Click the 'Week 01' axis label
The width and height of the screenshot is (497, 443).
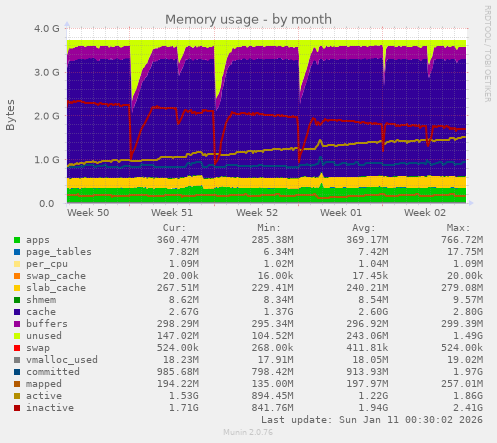[x=341, y=213]
